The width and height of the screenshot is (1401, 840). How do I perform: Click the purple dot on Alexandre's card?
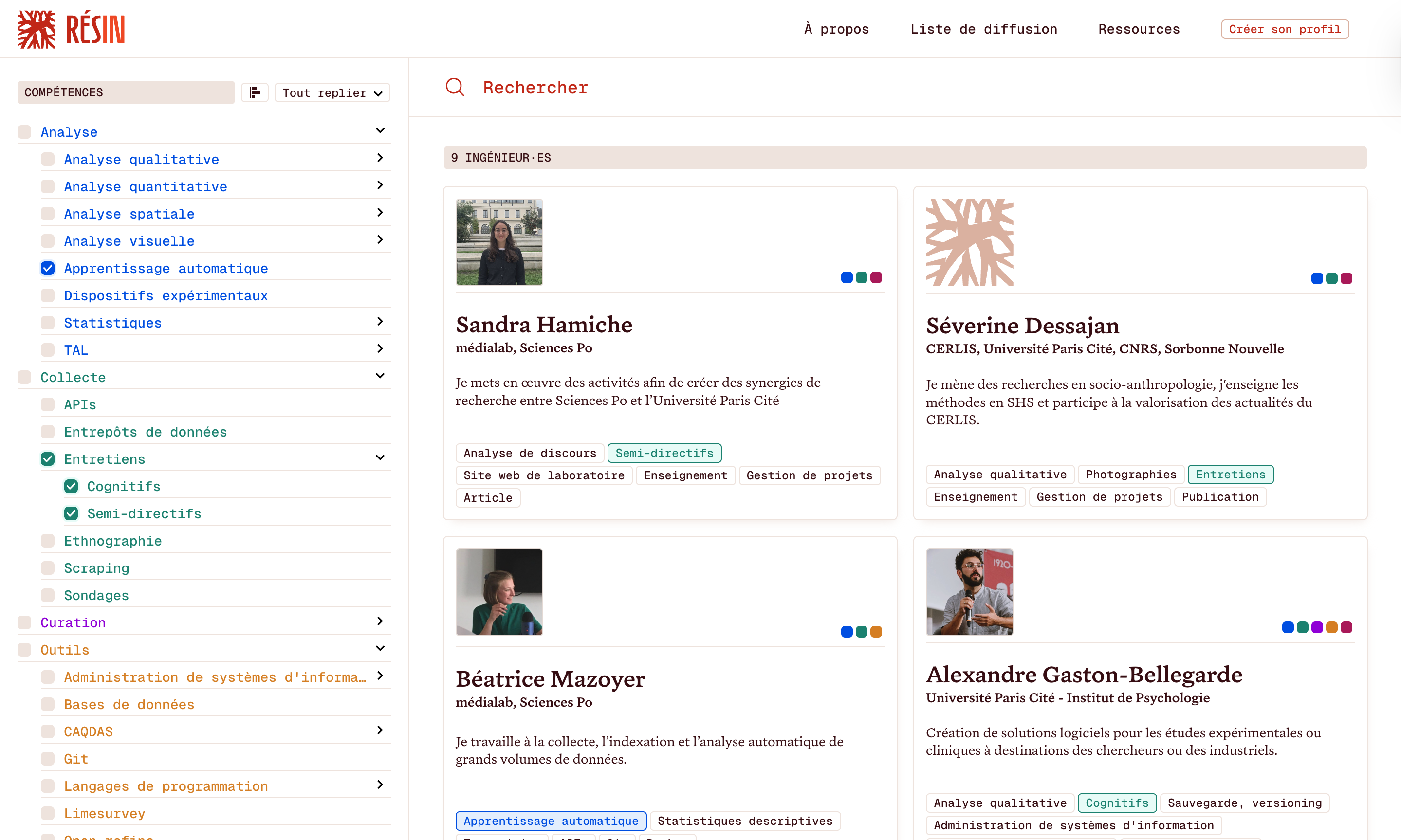pos(1317,627)
